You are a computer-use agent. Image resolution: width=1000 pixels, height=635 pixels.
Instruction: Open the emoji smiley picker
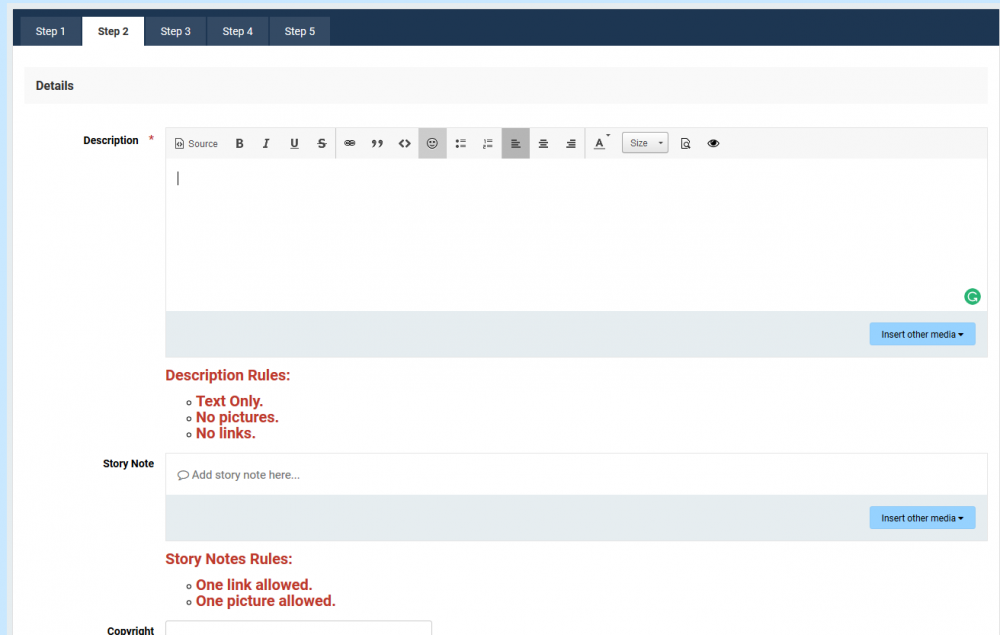tap(432, 143)
